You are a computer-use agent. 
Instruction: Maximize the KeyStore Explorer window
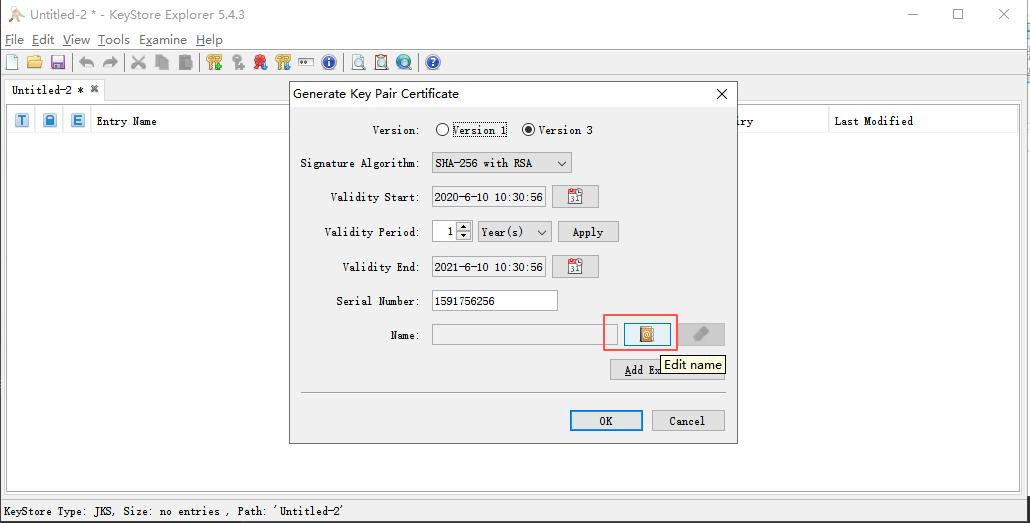958,14
